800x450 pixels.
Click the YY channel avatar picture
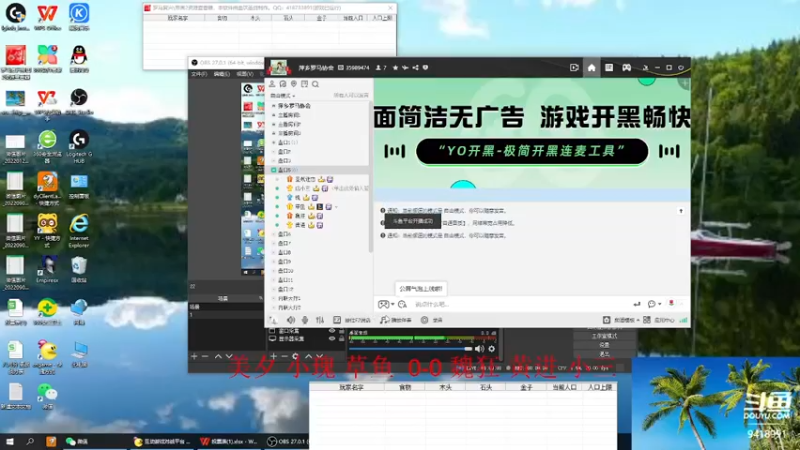(x=279, y=67)
